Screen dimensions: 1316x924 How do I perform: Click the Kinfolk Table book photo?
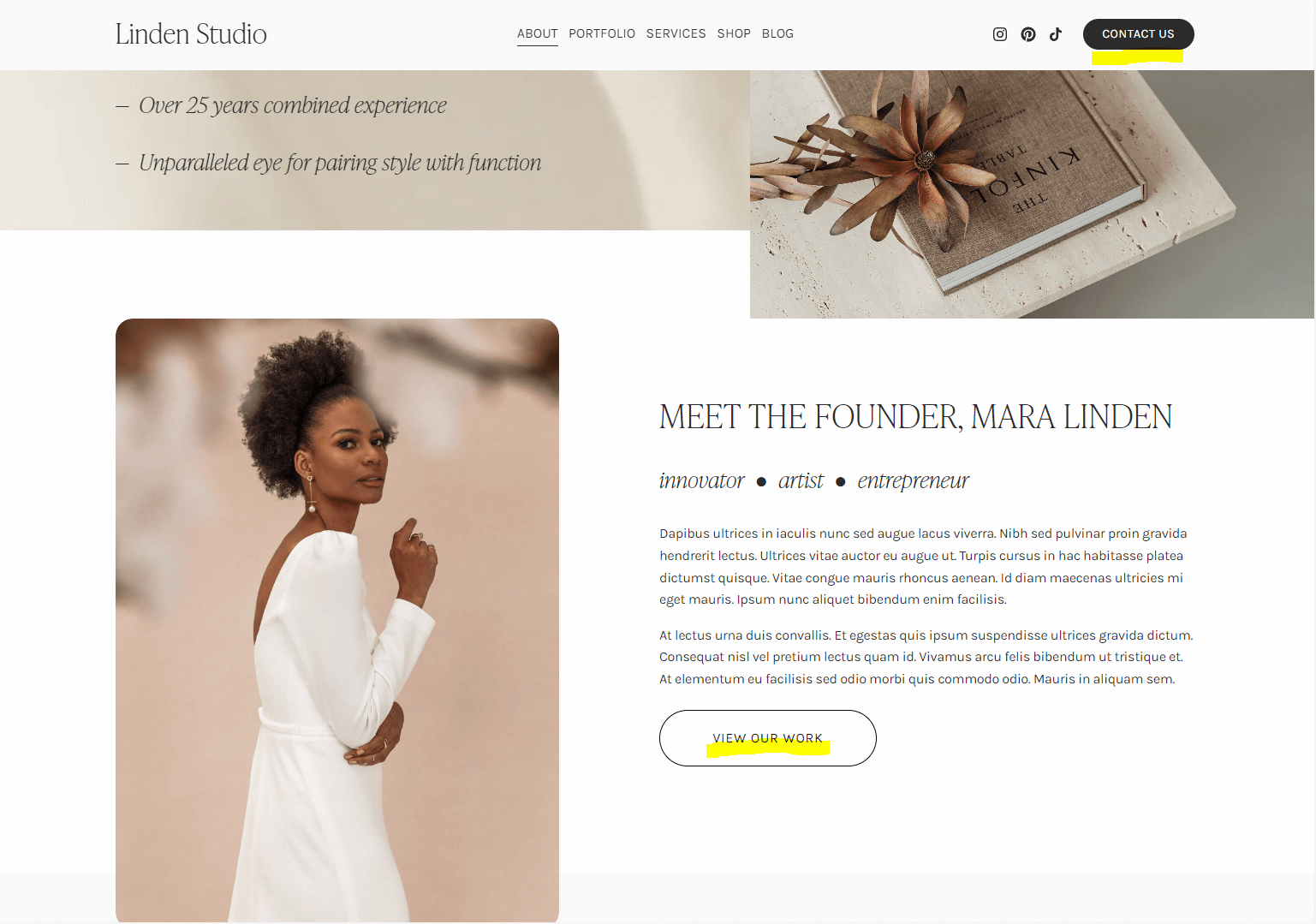point(1032,194)
